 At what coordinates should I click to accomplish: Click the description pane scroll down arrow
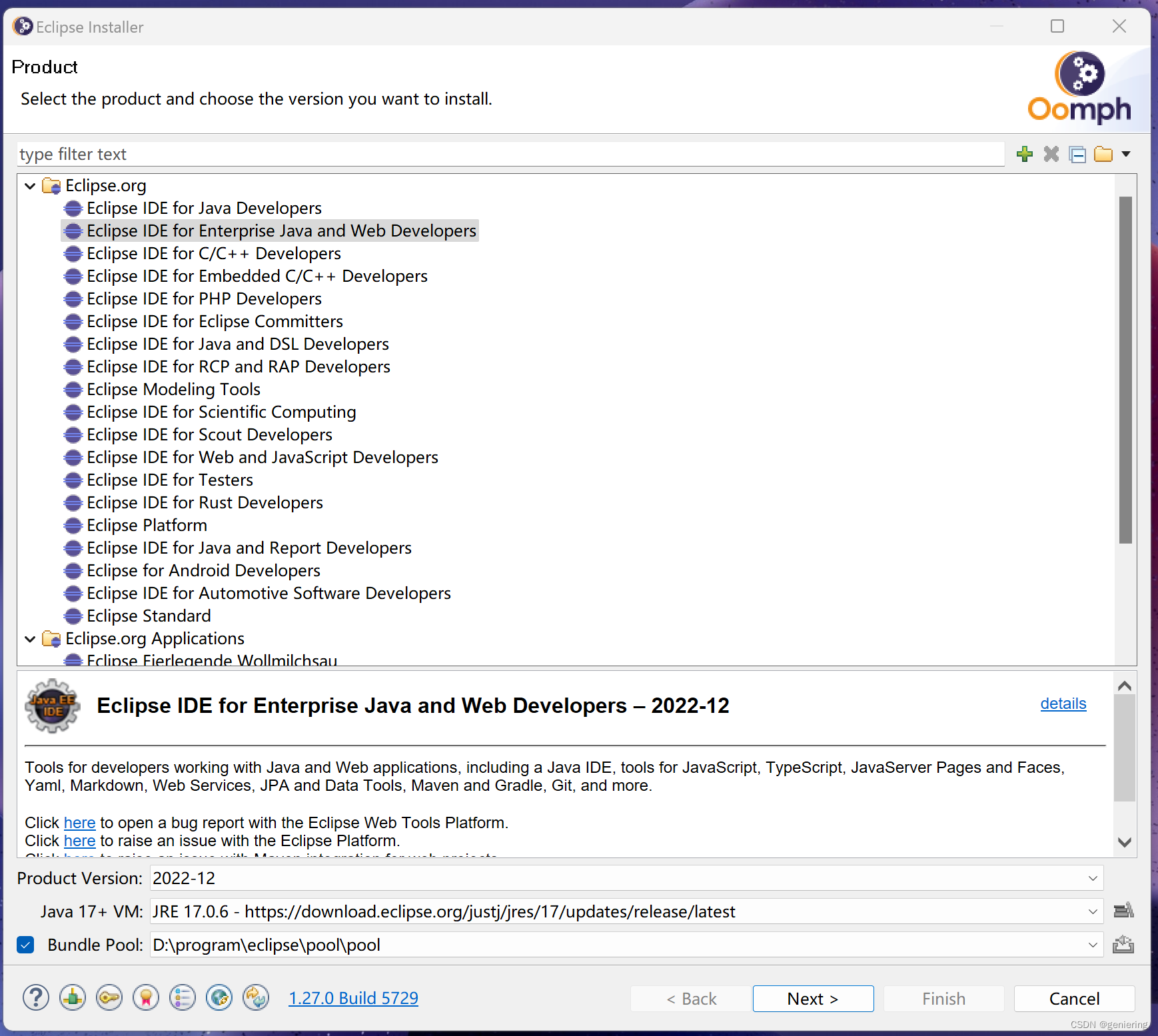(x=1125, y=842)
